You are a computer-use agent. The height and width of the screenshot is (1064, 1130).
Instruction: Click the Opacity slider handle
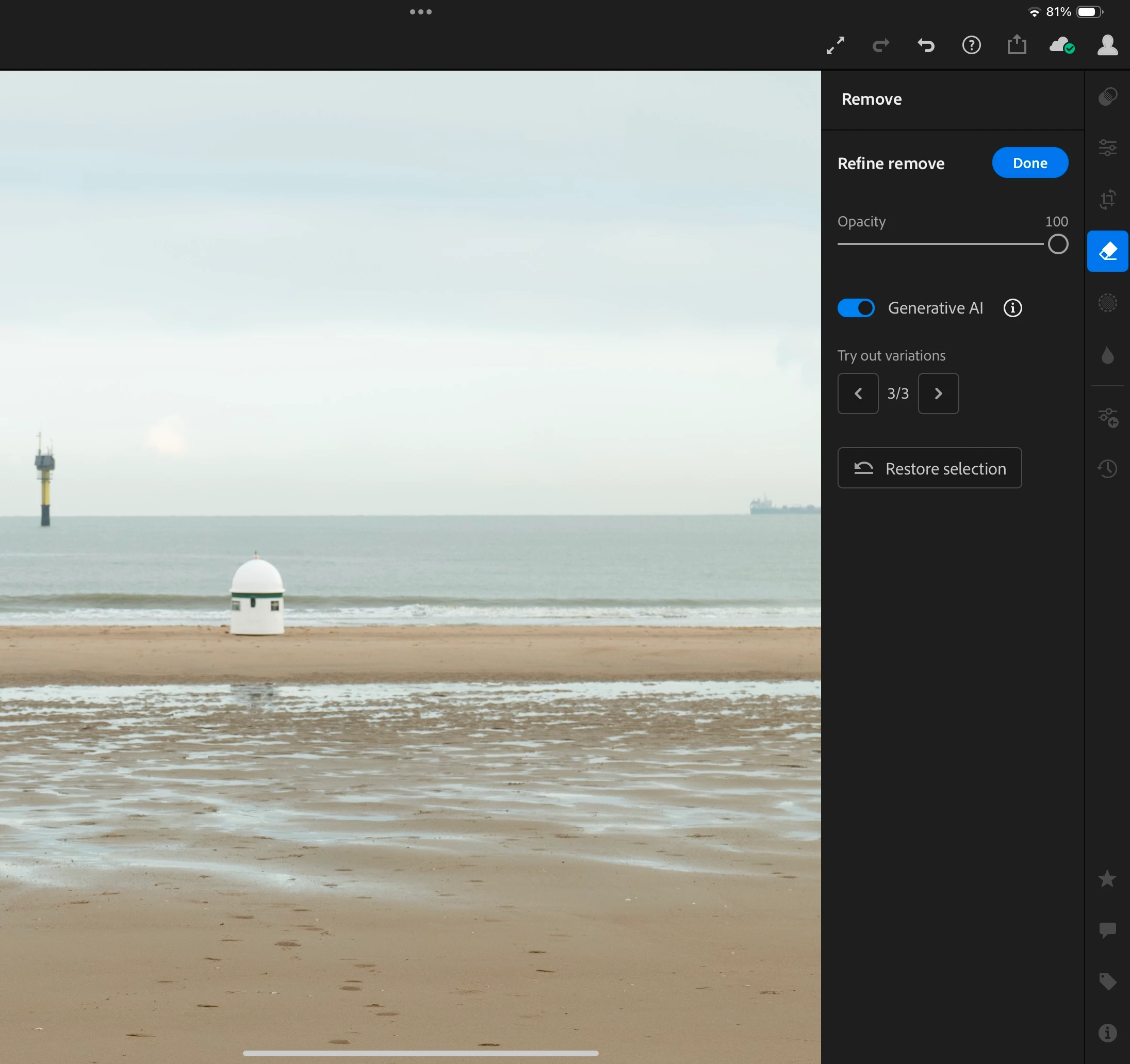(x=1058, y=244)
